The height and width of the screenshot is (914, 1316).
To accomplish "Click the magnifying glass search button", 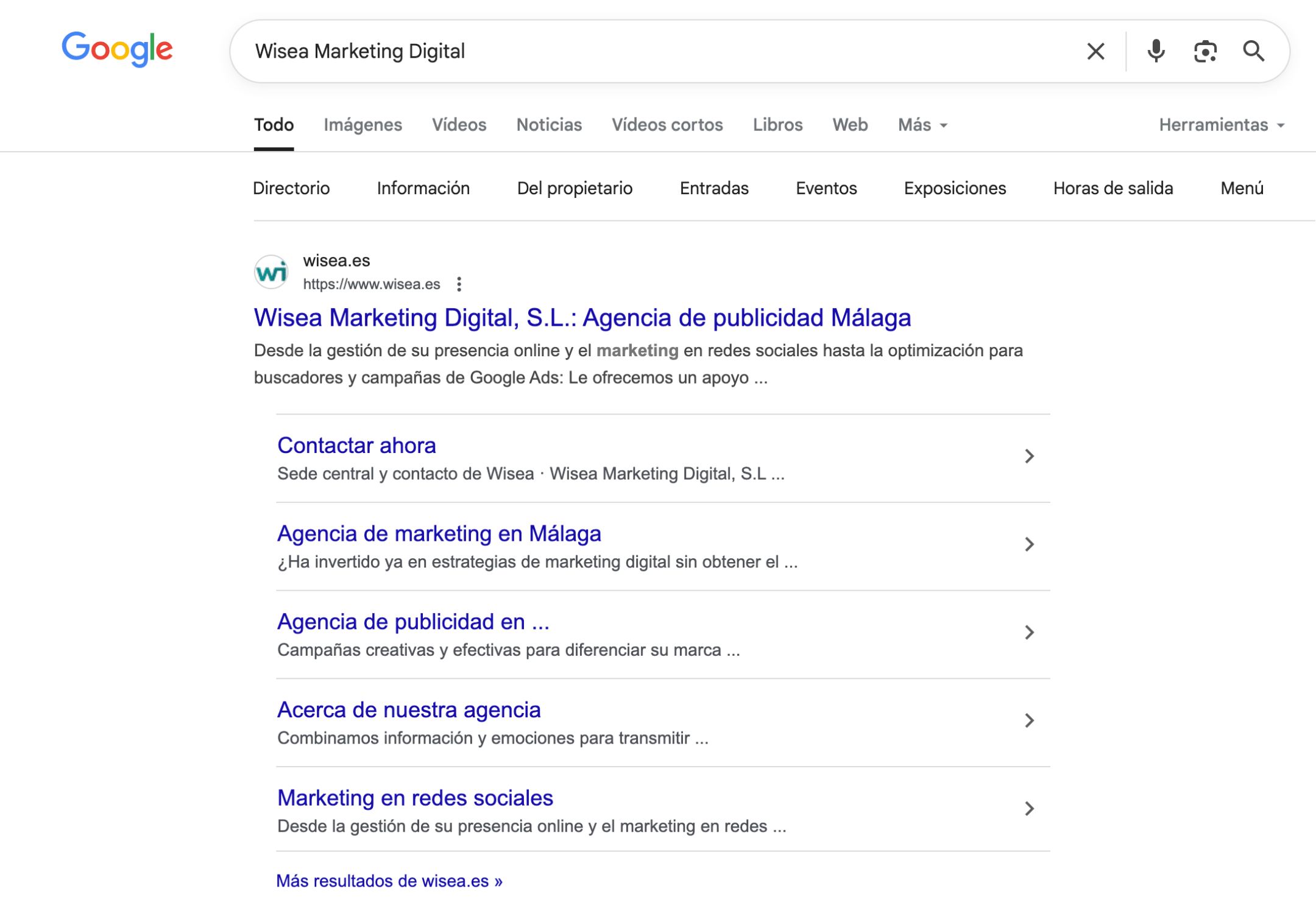I will 1253,51.
